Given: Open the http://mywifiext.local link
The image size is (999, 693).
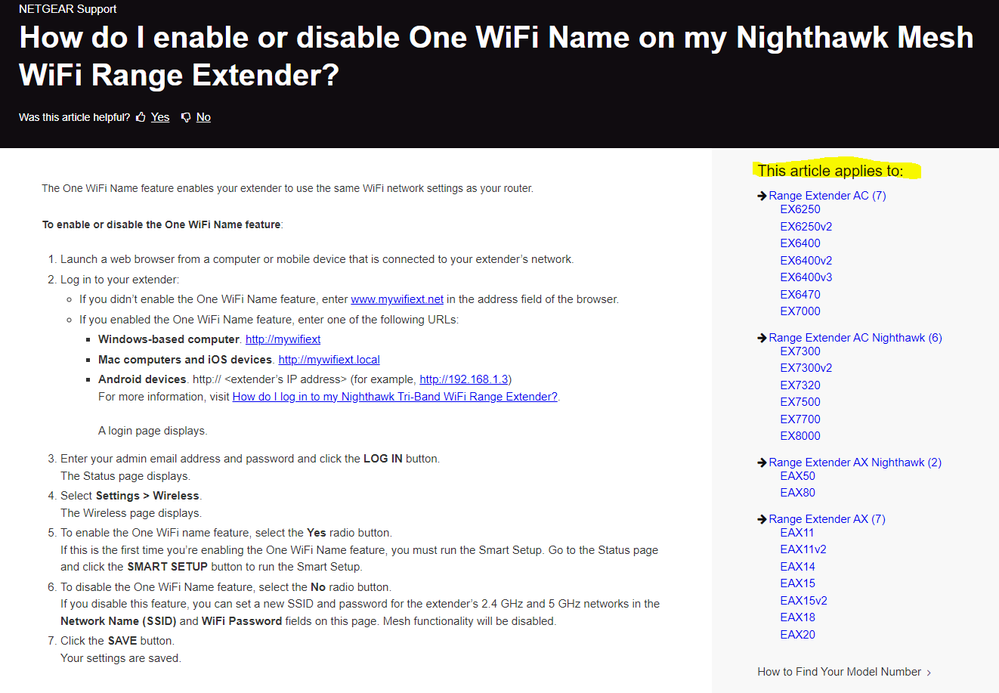Looking at the screenshot, I should [329, 360].
